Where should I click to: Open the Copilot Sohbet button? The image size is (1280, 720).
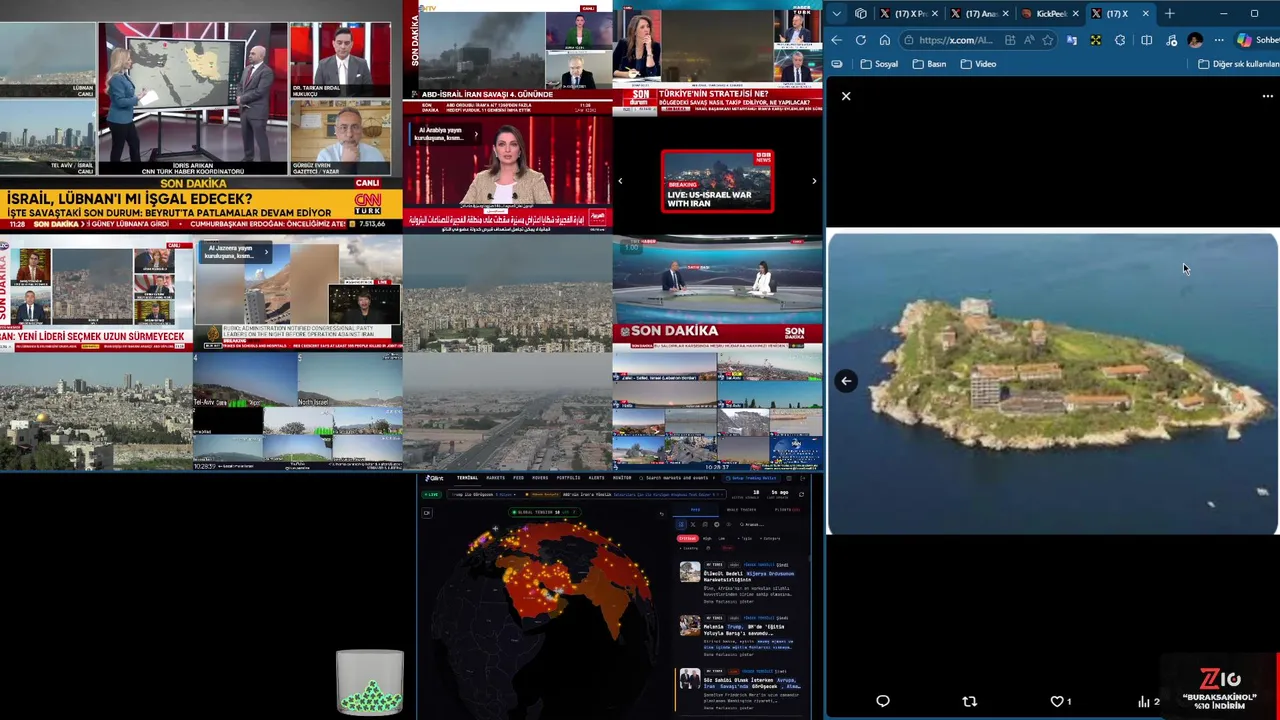pos(1257,40)
